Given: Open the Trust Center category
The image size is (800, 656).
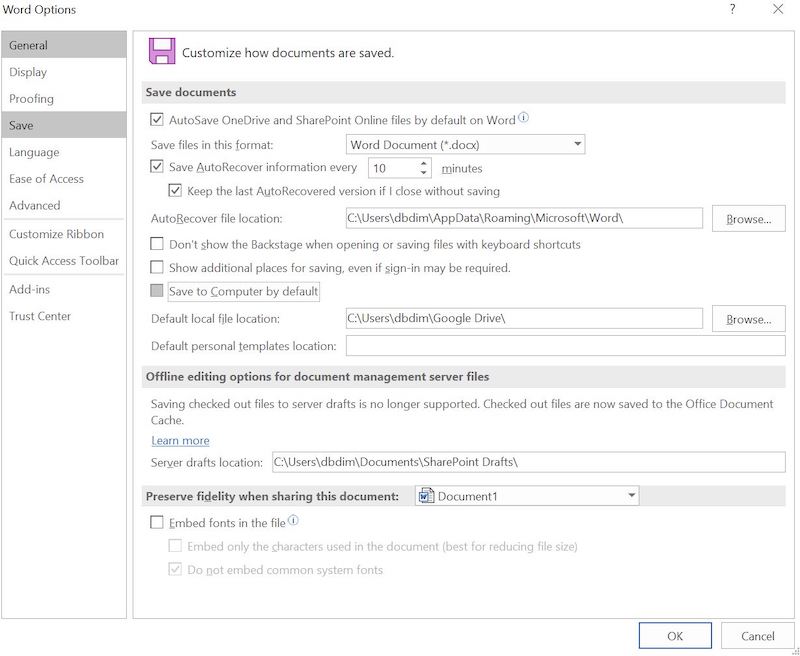Looking at the screenshot, I should 64,316.
